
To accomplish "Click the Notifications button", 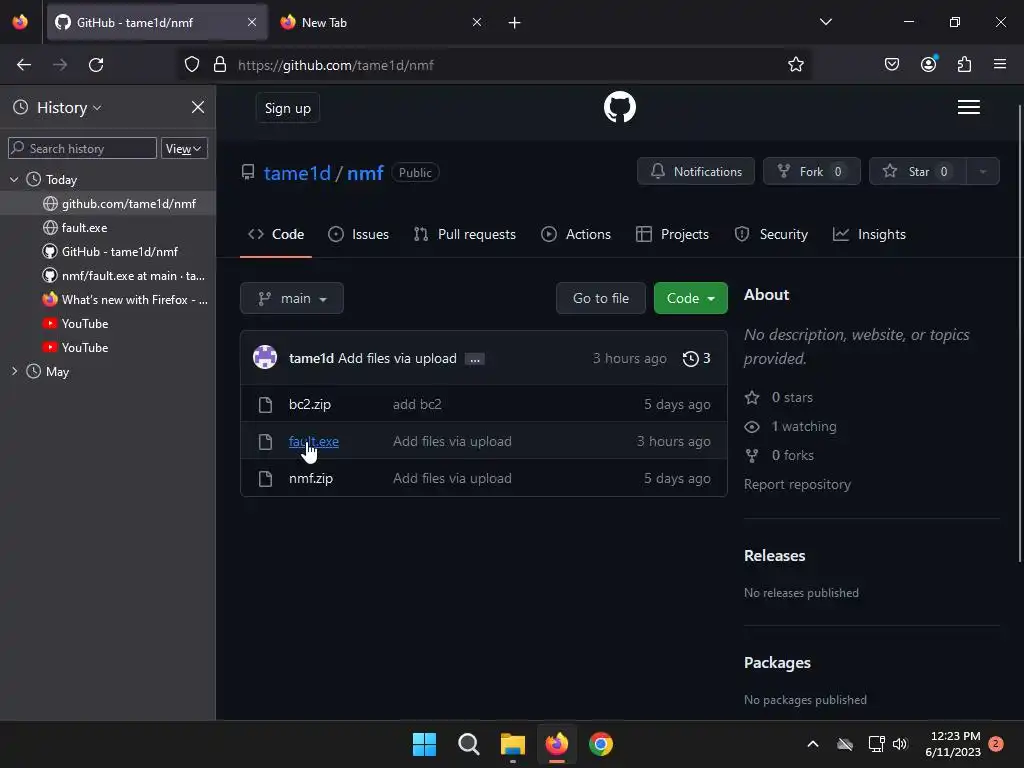I will click(x=696, y=172).
